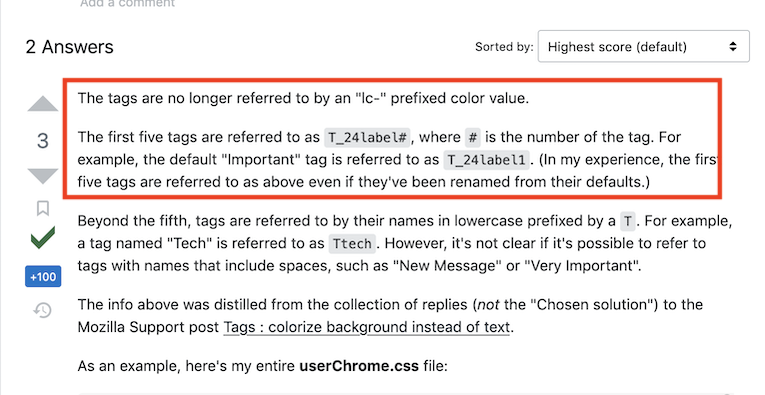The height and width of the screenshot is (395, 765).
Task: Click the Add a comment link
Action: (127, 3)
